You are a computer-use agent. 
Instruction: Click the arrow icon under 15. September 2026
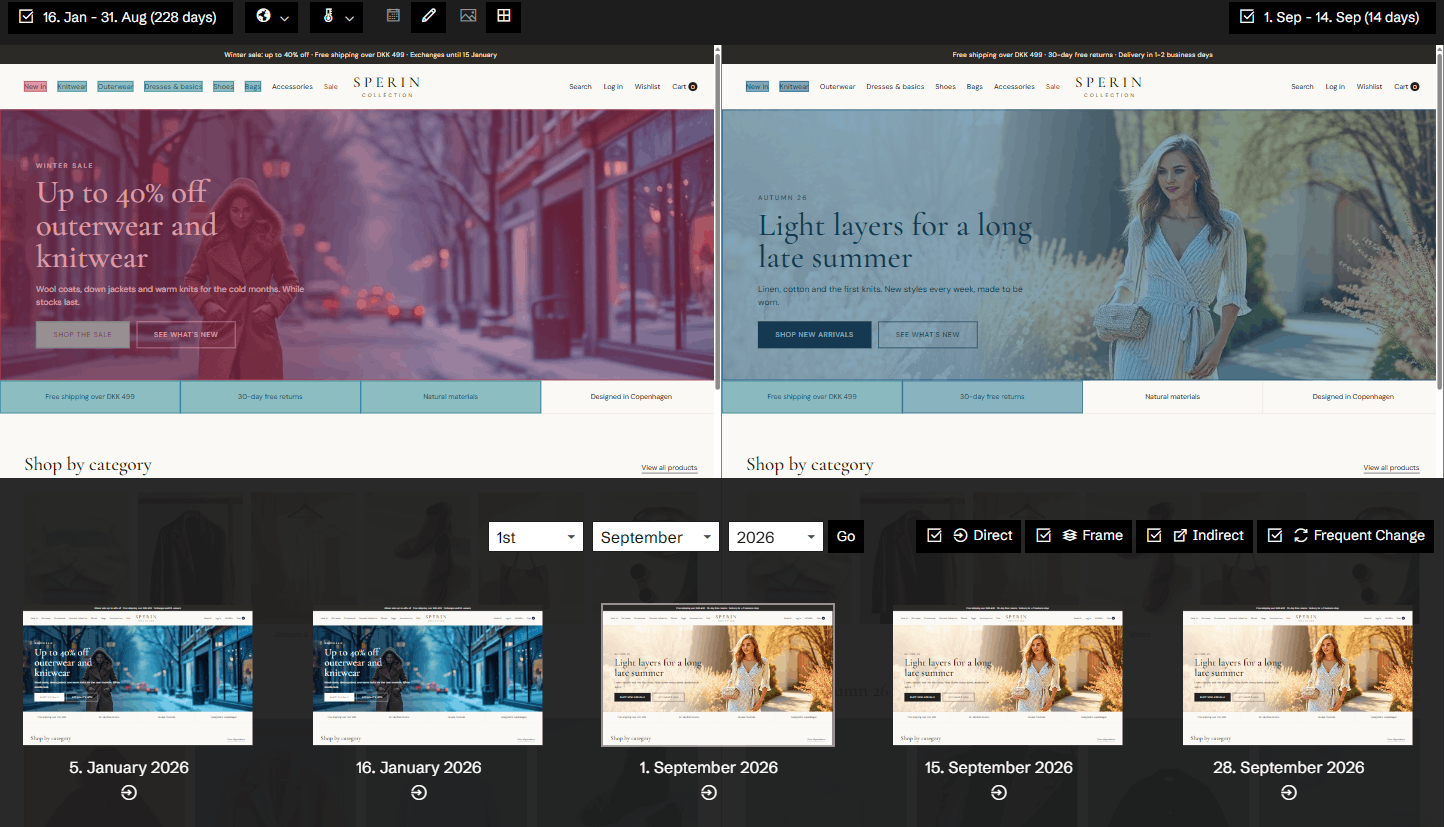point(999,793)
